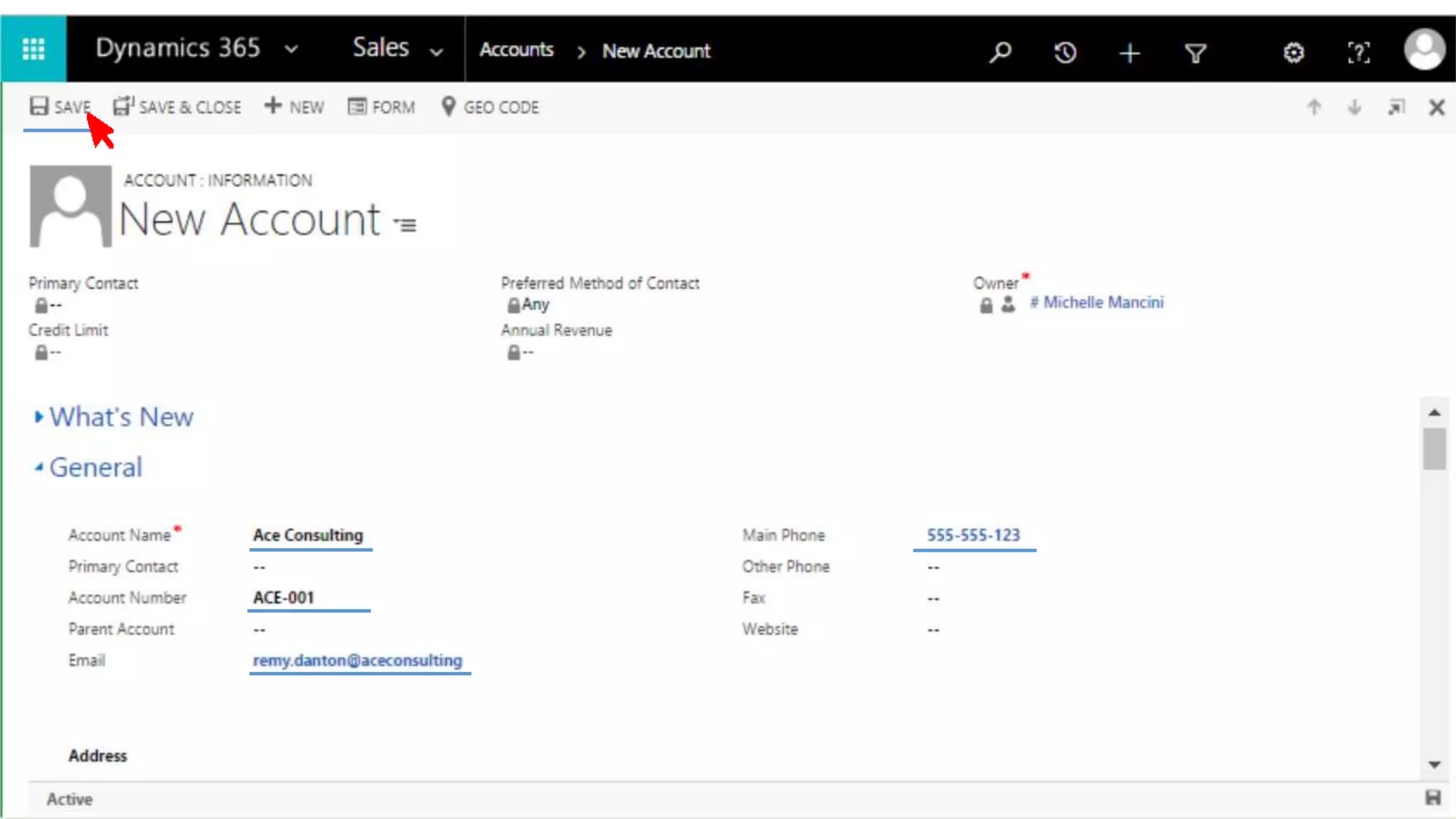The height and width of the screenshot is (819, 1456).
Task: Open the form selector next to New Account
Action: click(405, 225)
